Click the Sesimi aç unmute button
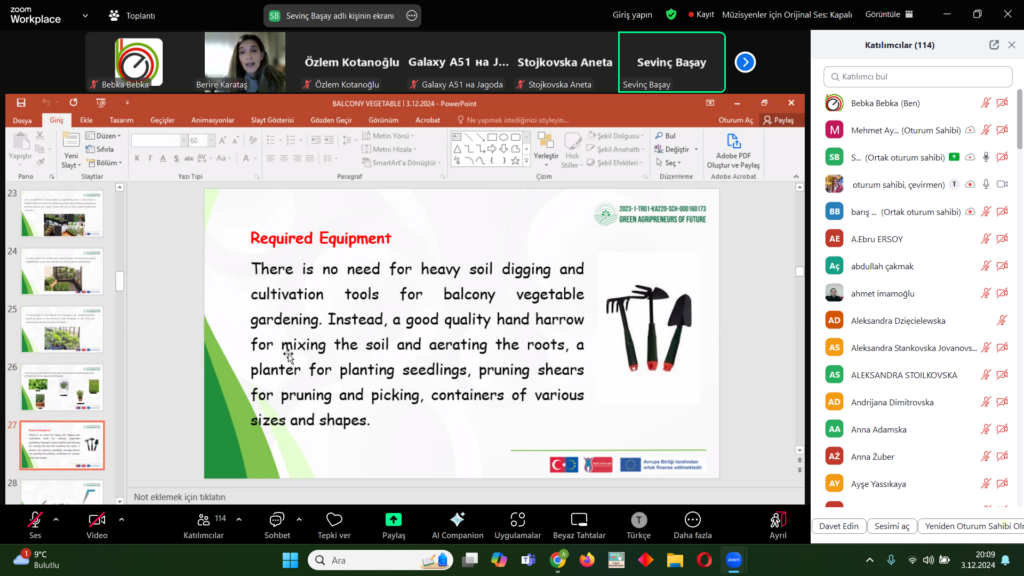 point(892,526)
